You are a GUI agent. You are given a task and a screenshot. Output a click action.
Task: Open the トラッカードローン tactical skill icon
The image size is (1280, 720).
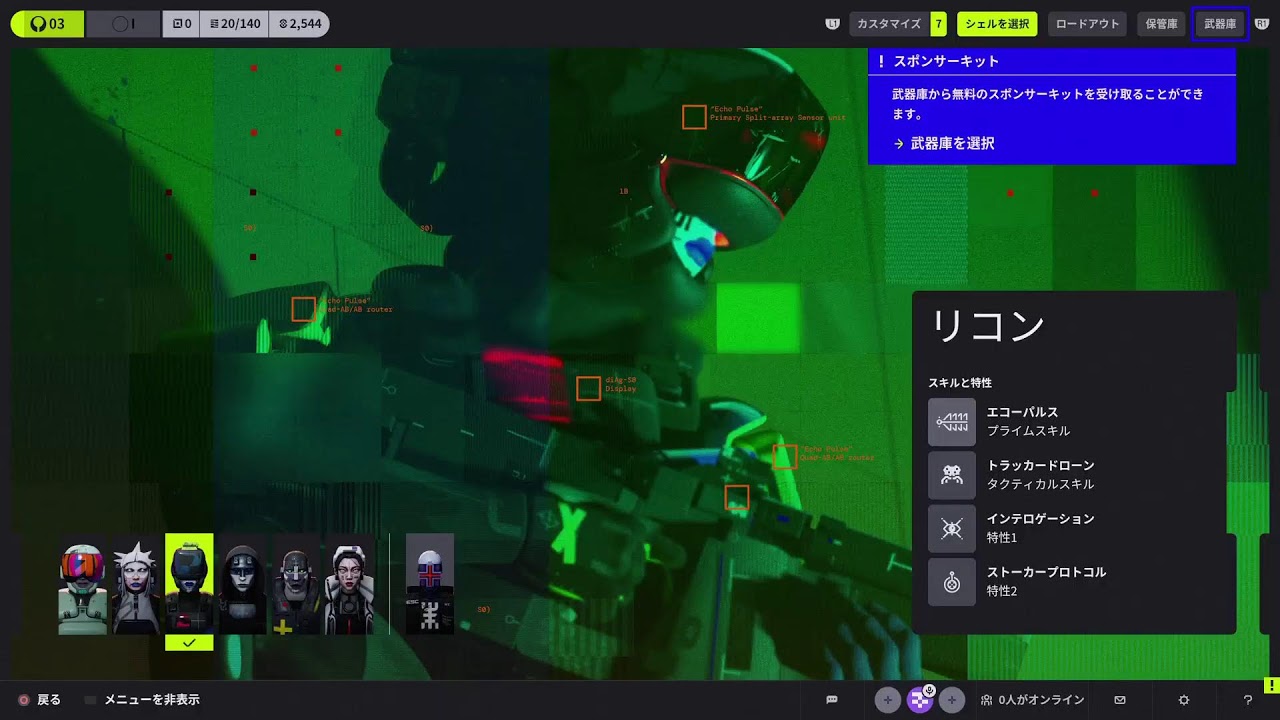952,475
